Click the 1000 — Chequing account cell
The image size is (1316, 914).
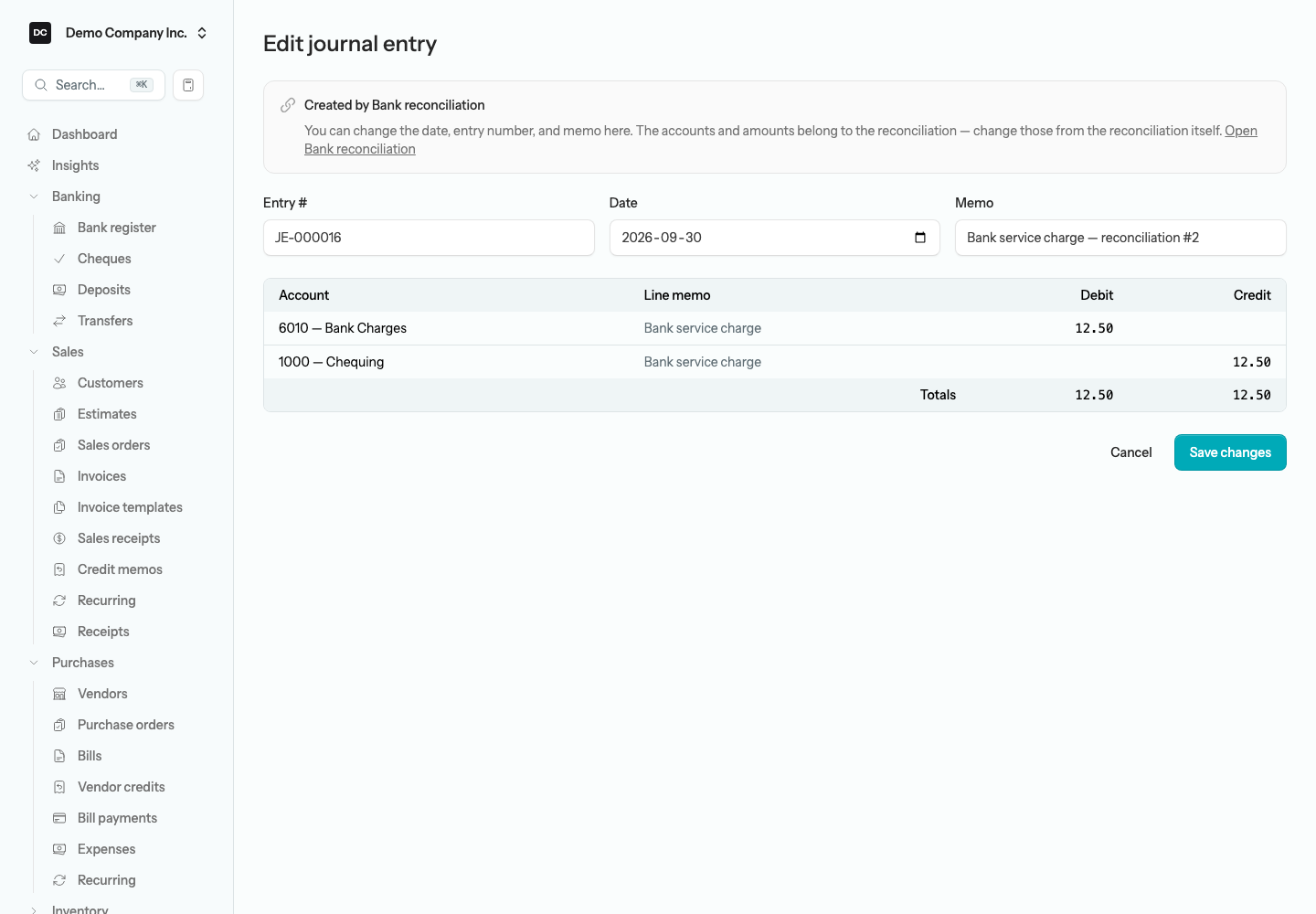pyautogui.click(x=331, y=362)
